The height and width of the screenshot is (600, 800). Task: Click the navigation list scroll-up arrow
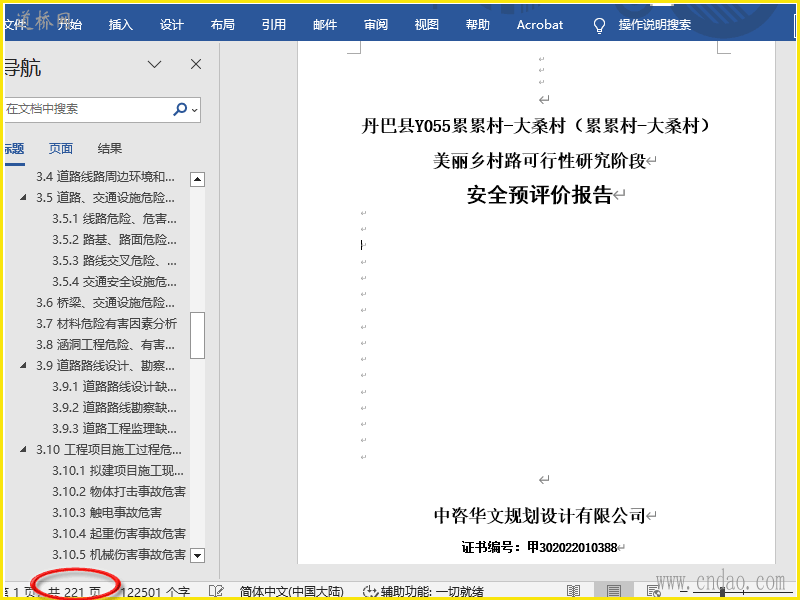click(197, 179)
